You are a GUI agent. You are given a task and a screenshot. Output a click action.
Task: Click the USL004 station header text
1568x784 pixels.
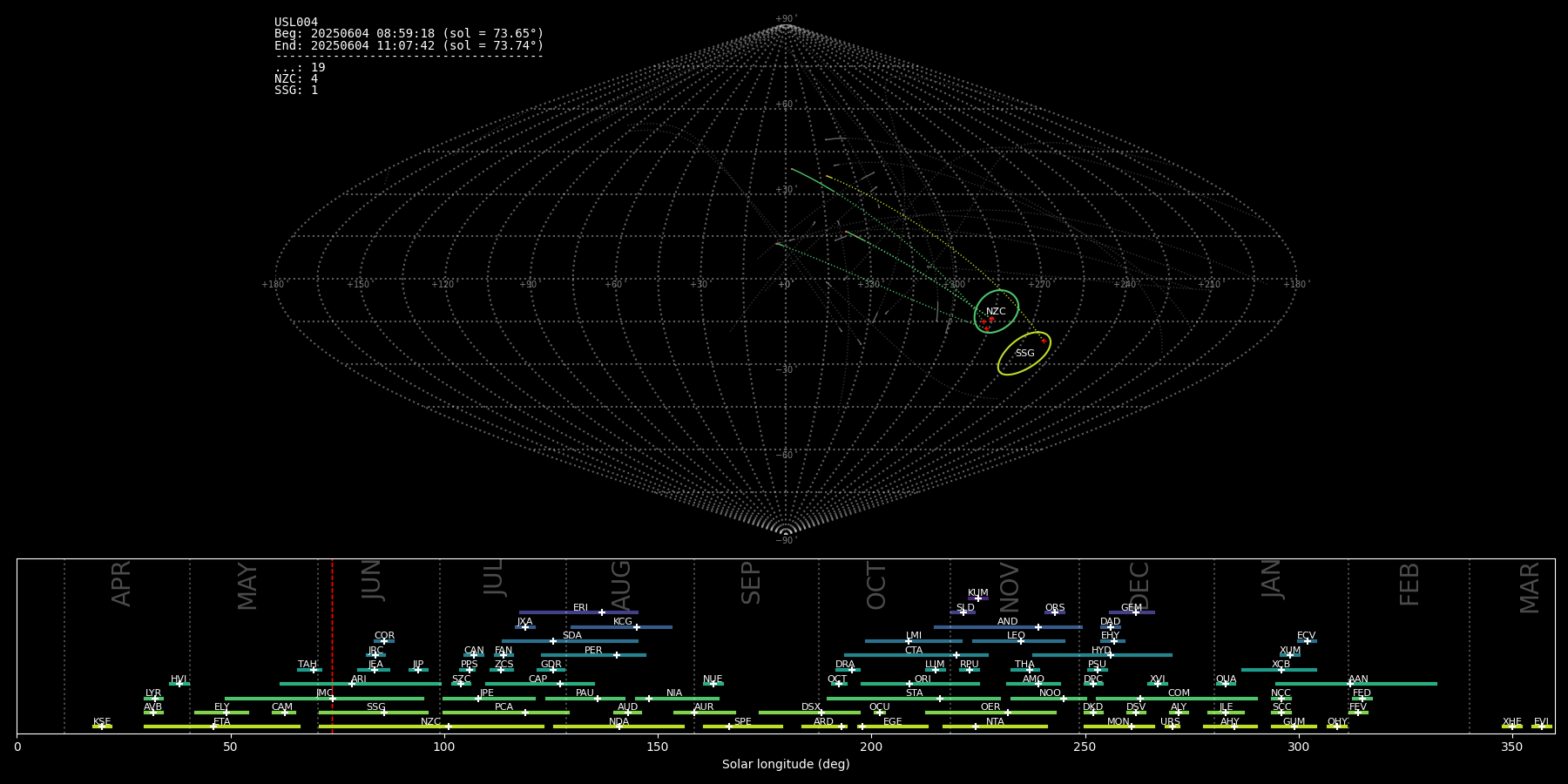[296, 23]
